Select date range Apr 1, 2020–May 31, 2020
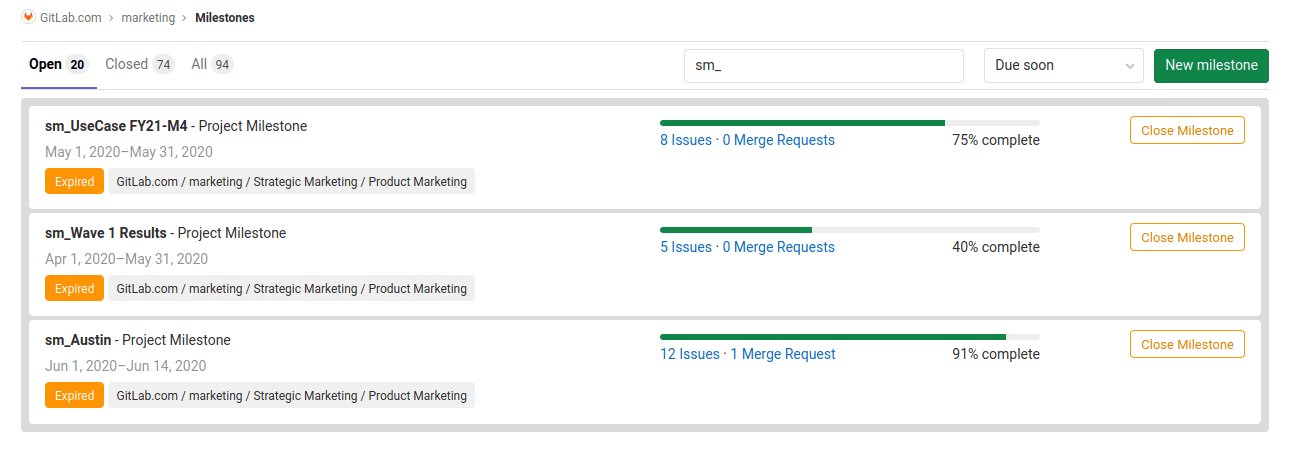The image size is (1291, 449). (x=126, y=259)
